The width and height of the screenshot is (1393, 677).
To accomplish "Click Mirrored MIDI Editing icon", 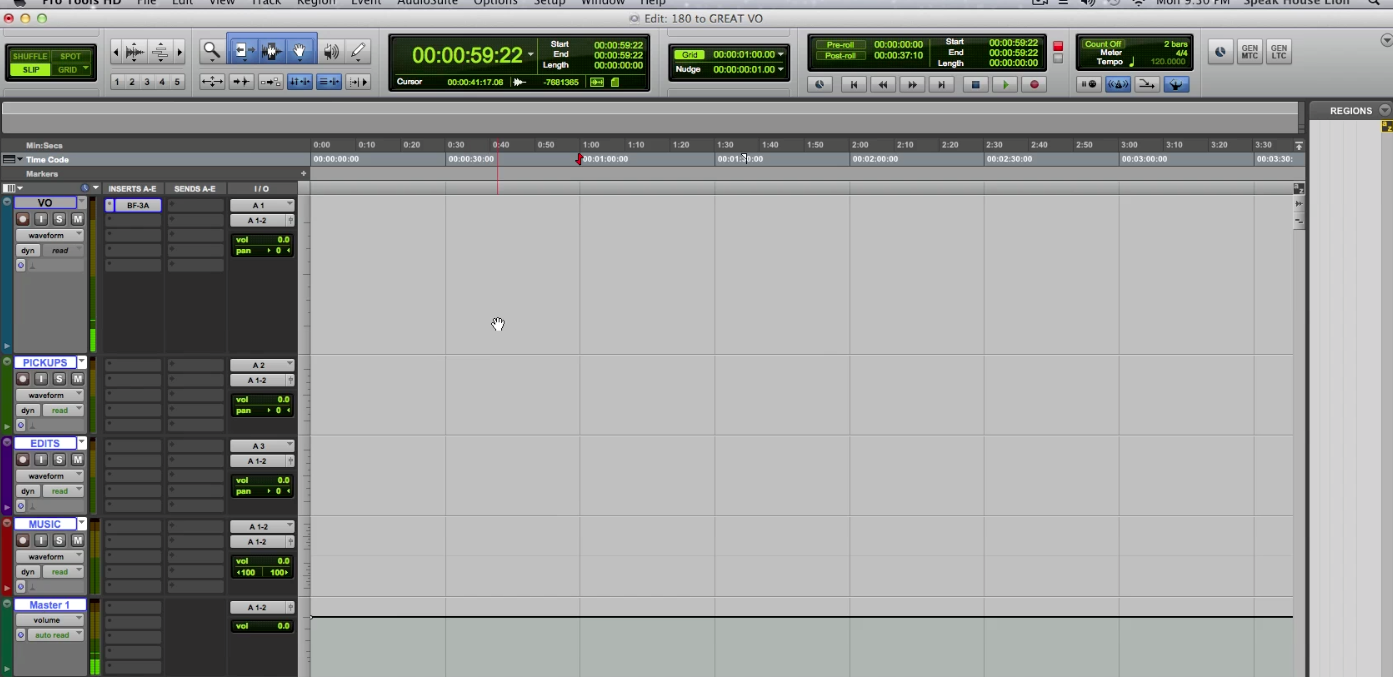I will pyautogui.click(x=270, y=82).
